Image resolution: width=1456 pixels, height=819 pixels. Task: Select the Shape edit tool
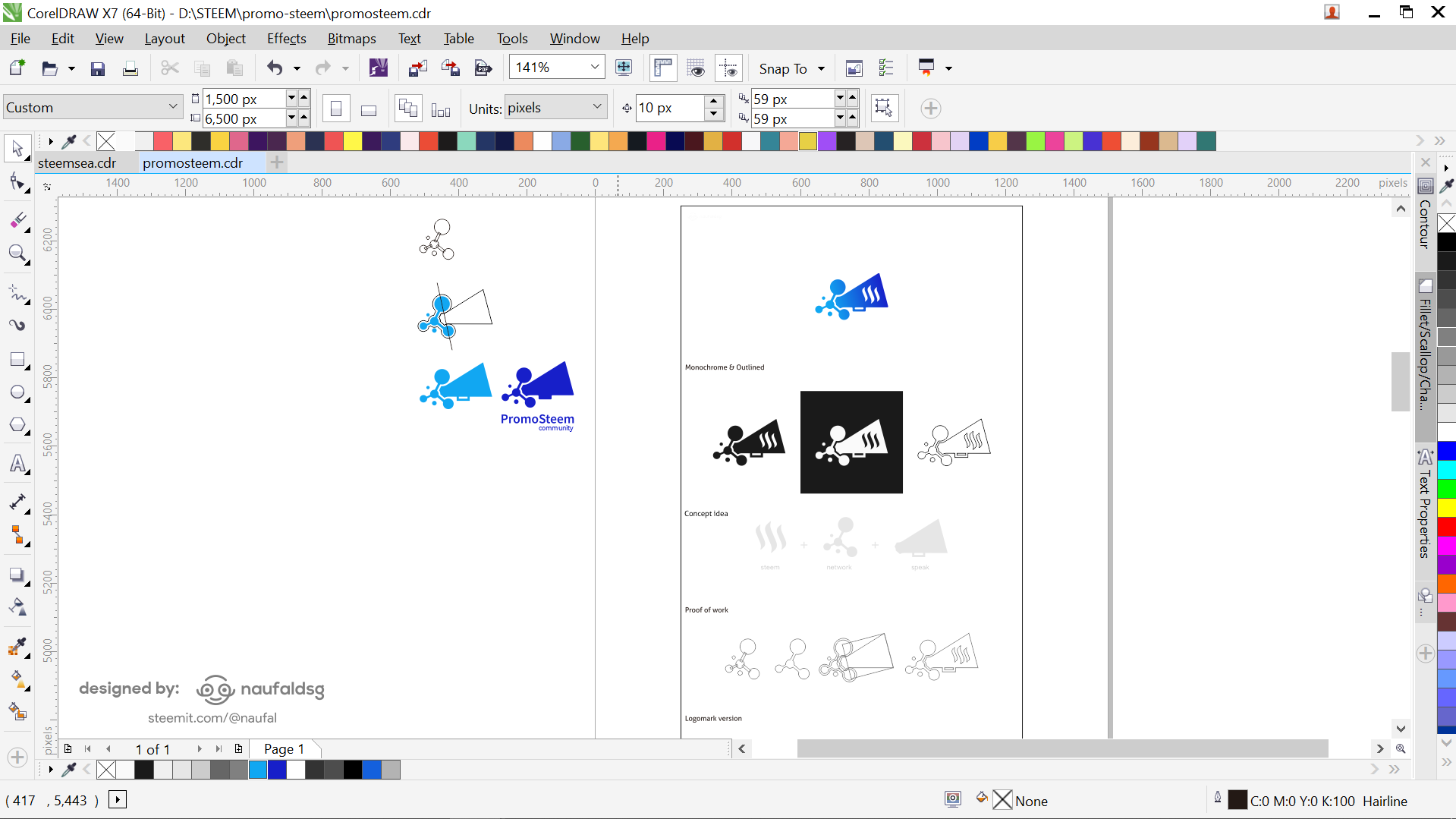coord(17,181)
